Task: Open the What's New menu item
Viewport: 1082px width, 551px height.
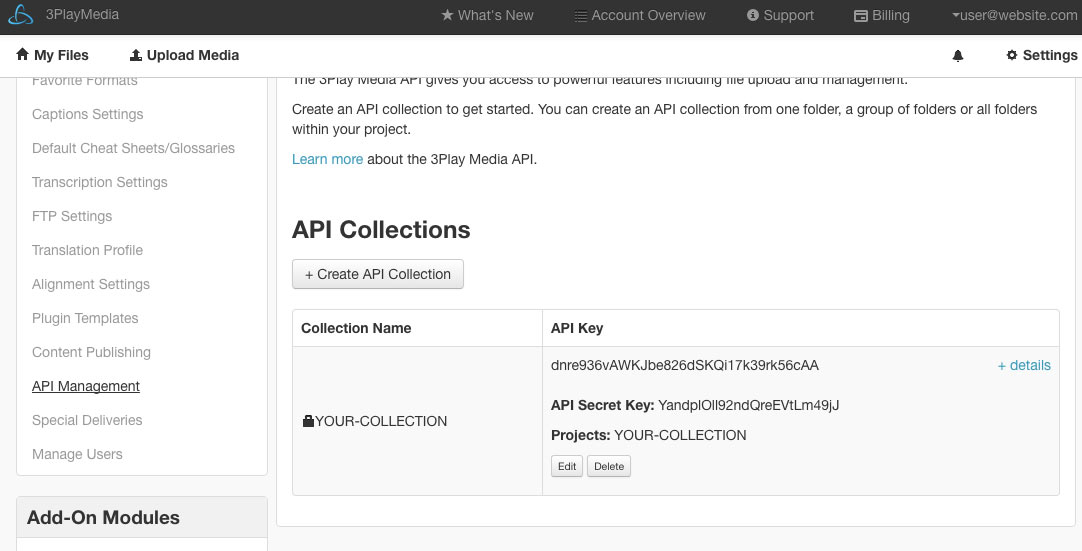Action: click(x=487, y=15)
